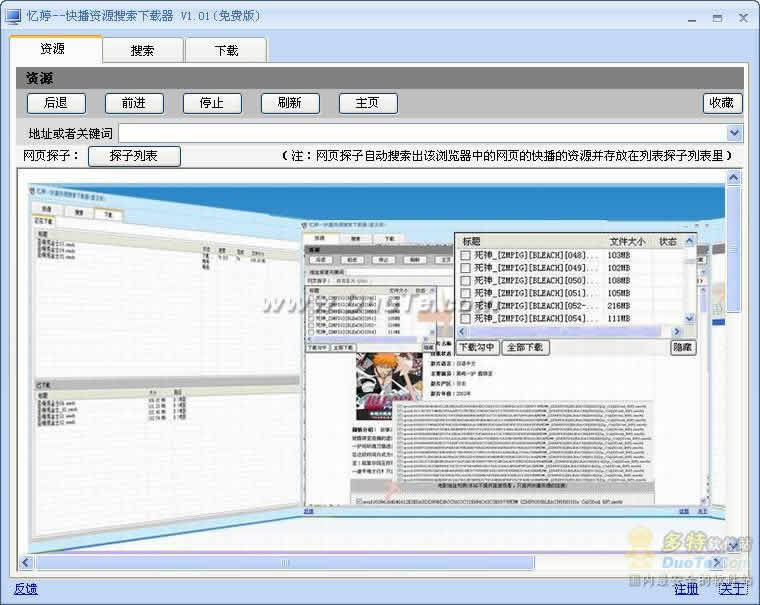The width and height of the screenshot is (760, 605).
Task: Maximize the 忆婷 downloader window
Action: [x=718, y=18]
